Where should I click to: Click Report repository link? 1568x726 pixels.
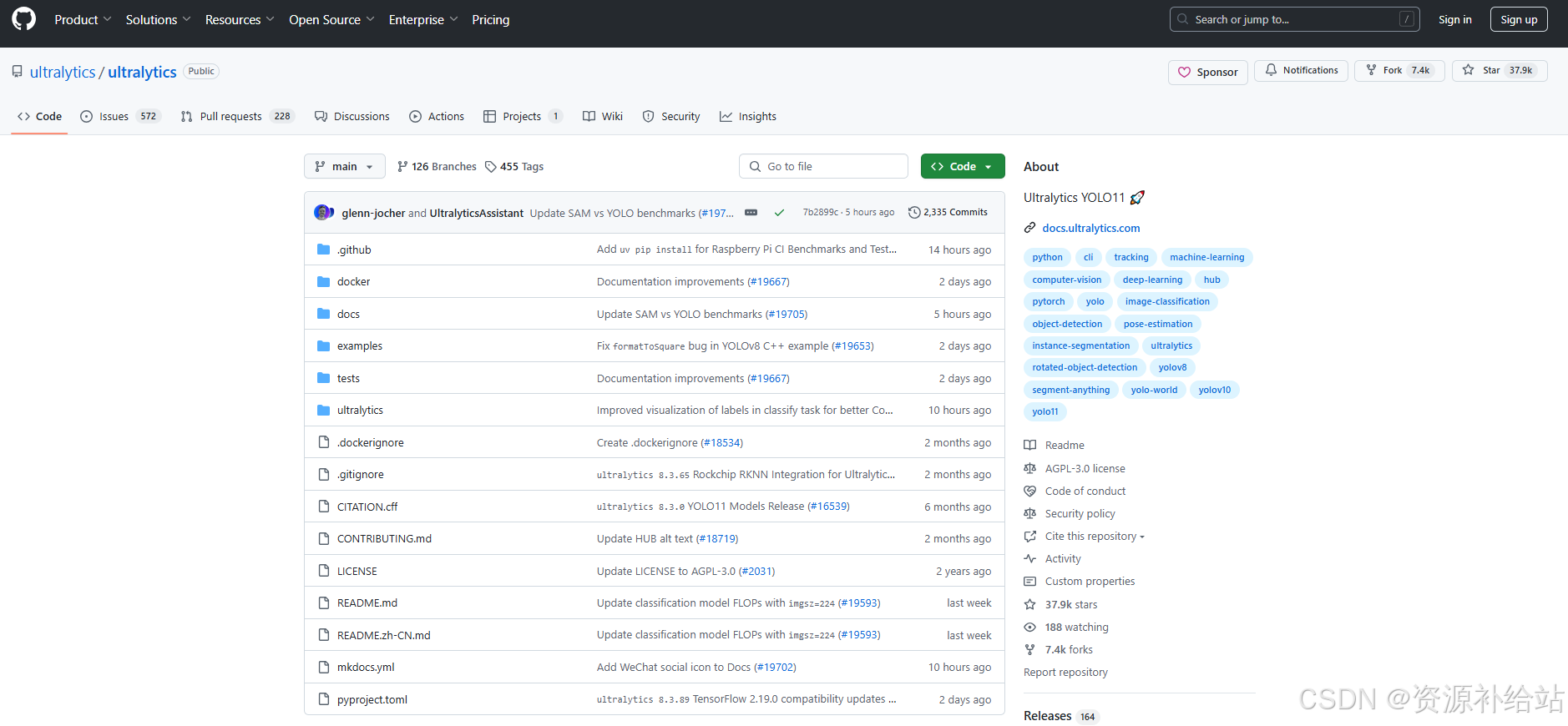[x=1065, y=673]
